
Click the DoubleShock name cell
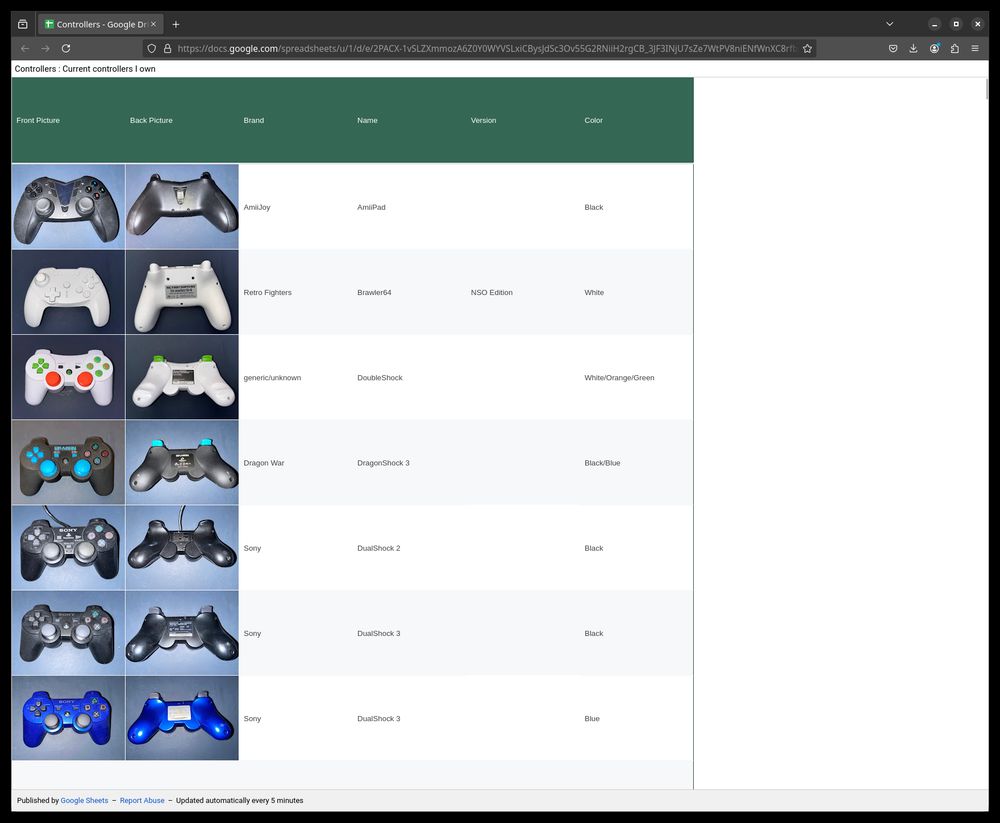tap(410, 378)
